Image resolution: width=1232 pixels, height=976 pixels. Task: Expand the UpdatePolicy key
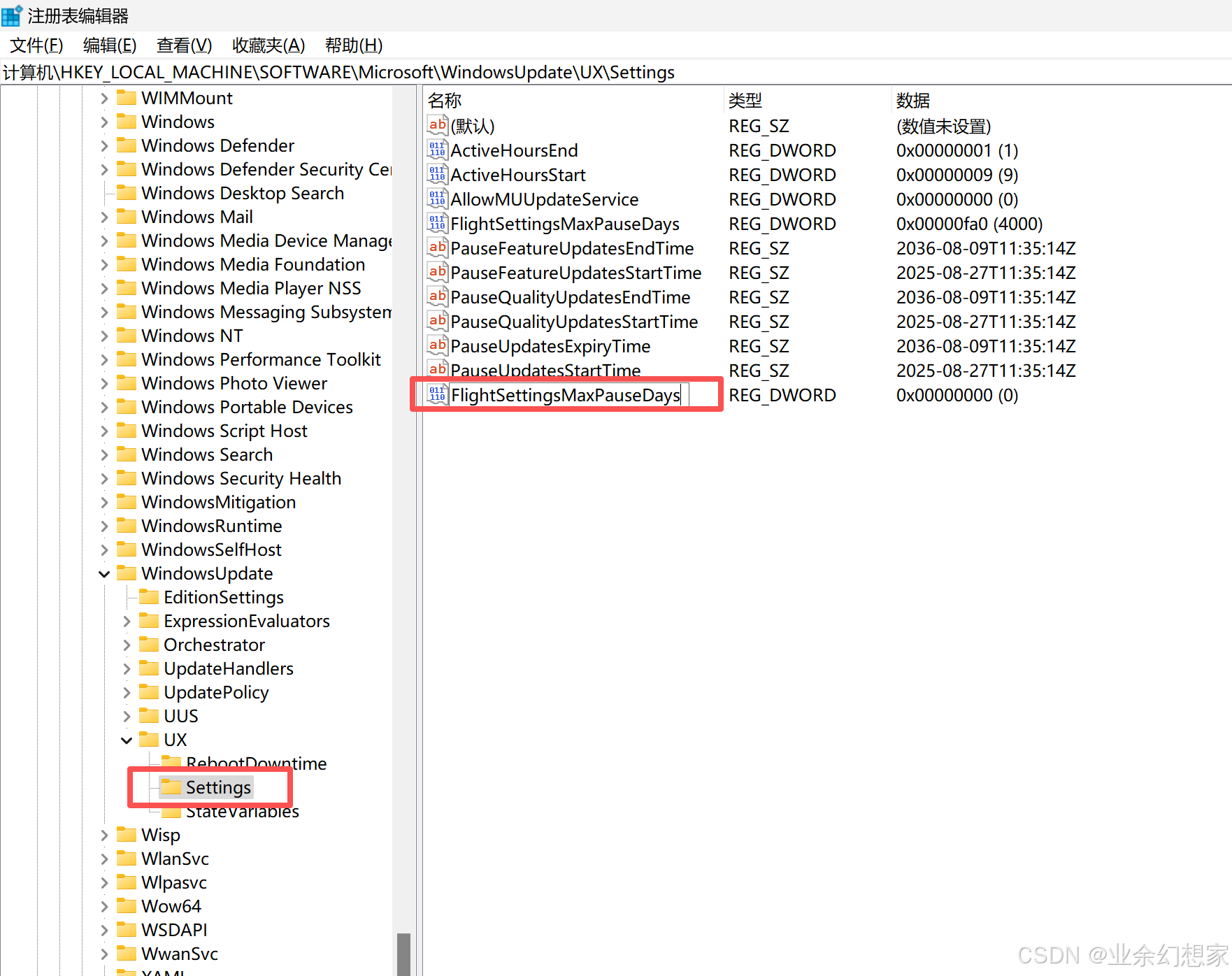pyautogui.click(x=127, y=692)
